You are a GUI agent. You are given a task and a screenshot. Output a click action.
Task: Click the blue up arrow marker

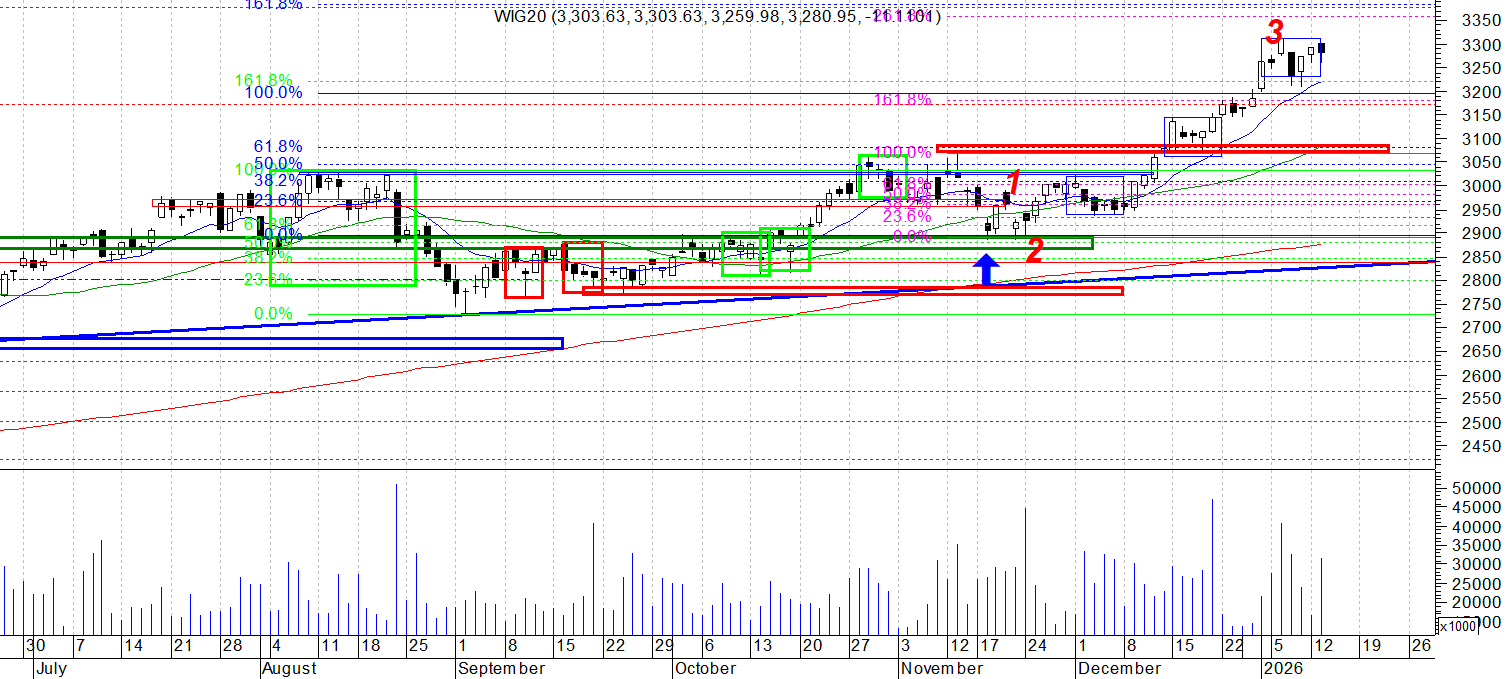click(986, 270)
